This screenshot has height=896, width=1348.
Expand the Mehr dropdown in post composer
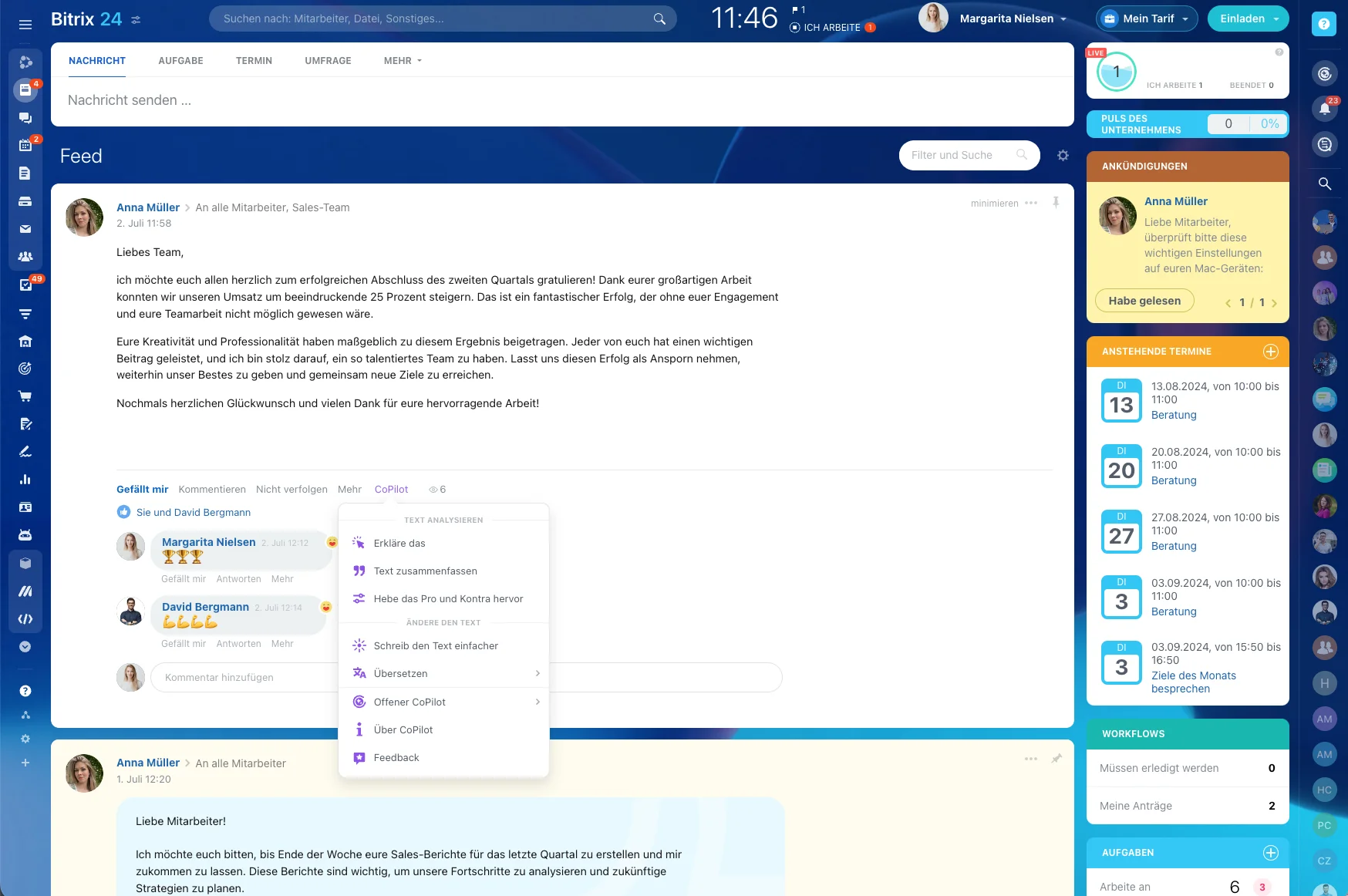tap(403, 61)
